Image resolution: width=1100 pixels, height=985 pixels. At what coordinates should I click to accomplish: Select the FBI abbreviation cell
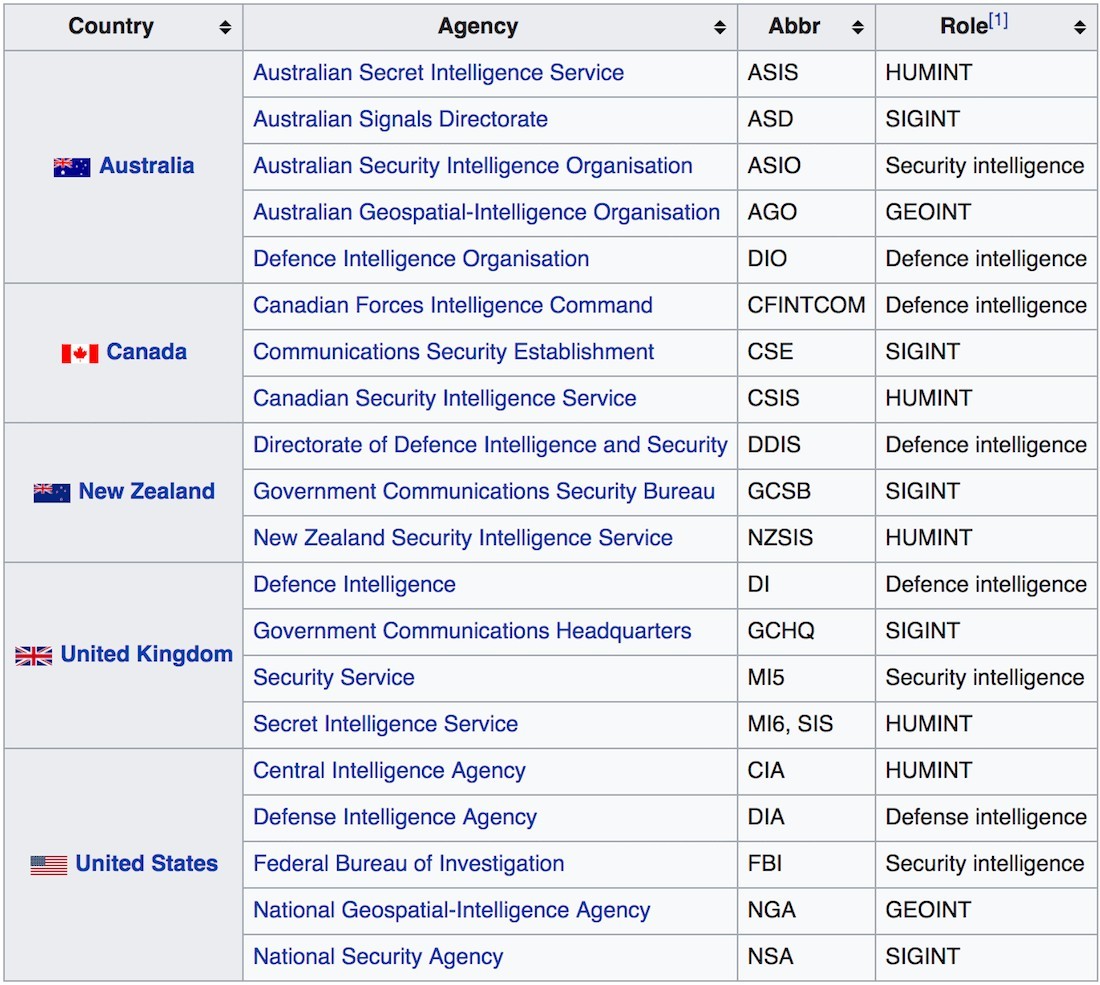click(x=806, y=864)
